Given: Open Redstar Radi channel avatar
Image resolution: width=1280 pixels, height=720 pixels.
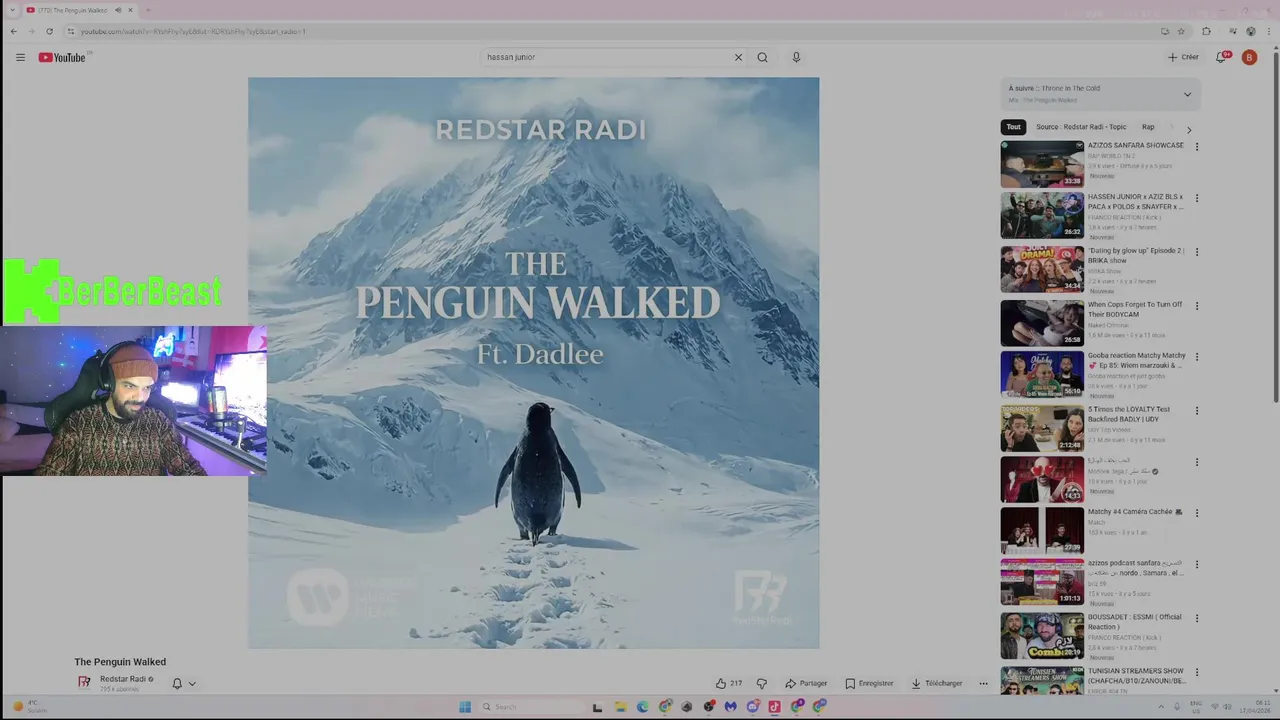Looking at the screenshot, I should pyautogui.click(x=85, y=683).
